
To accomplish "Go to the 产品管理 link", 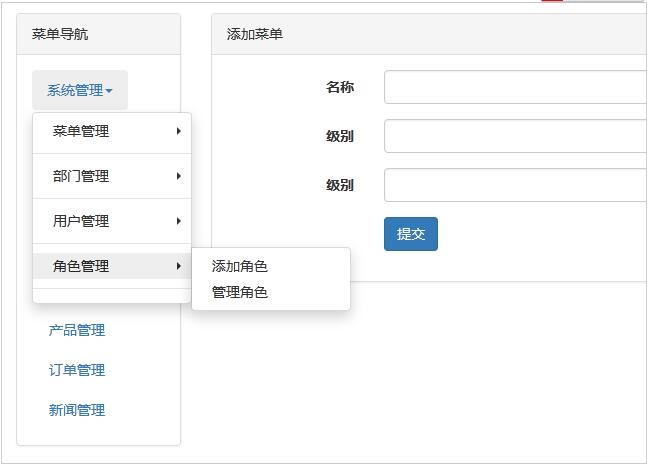I will (77, 330).
